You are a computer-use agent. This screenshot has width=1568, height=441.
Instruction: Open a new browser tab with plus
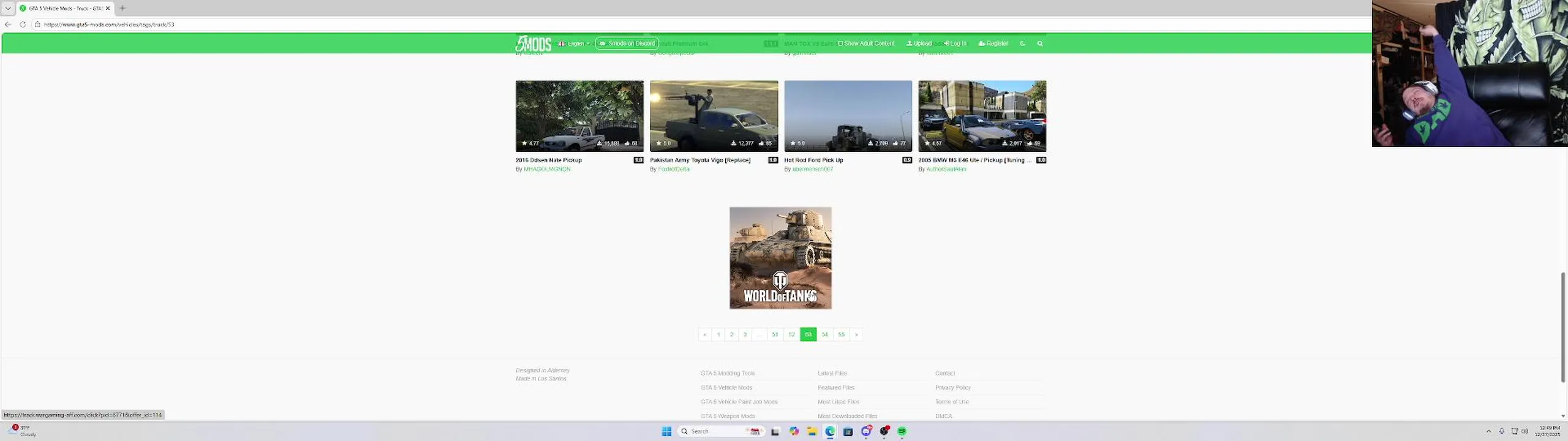(x=123, y=8)
